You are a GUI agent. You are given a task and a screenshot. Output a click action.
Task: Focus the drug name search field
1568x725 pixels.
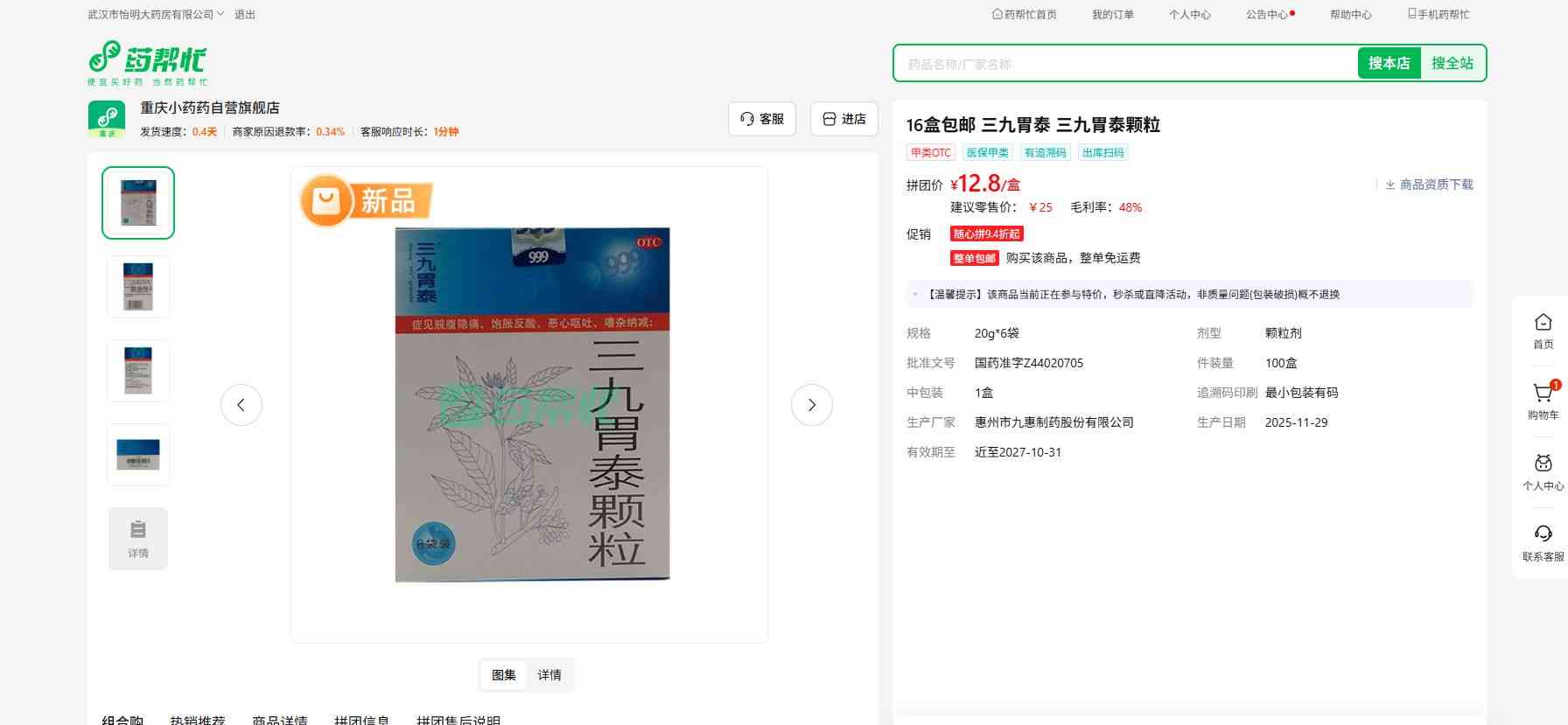click(x=1124, y=64)
